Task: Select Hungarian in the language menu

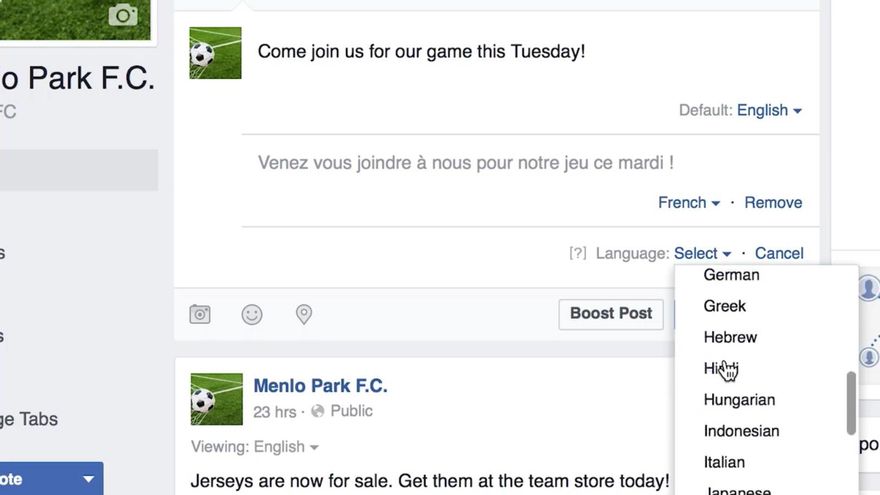Action: tap(739, 400)
